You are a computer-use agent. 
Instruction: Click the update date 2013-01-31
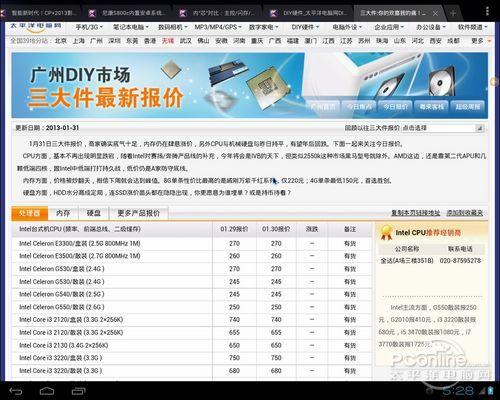62,128
